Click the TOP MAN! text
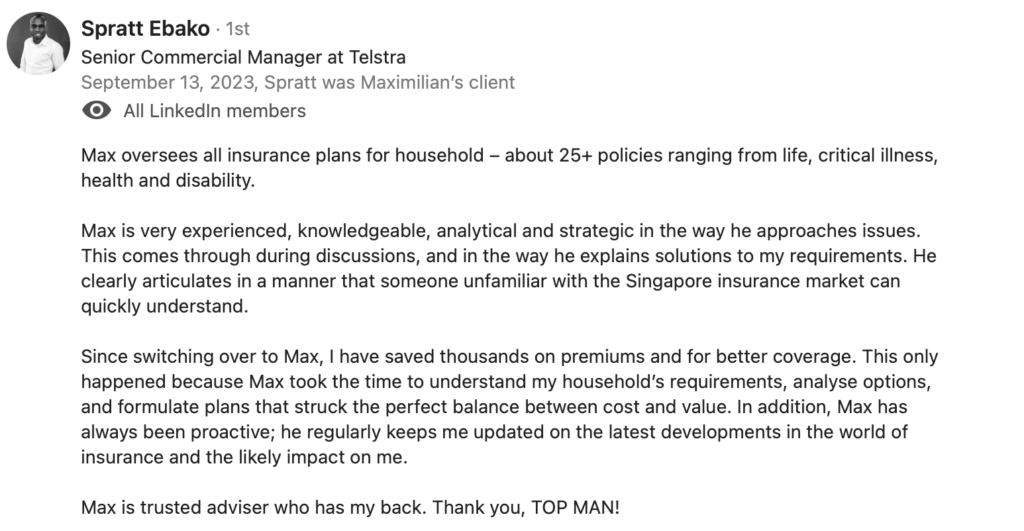Image resolution: width=1024 pixels, height=531 pixels. click(575, 507)
